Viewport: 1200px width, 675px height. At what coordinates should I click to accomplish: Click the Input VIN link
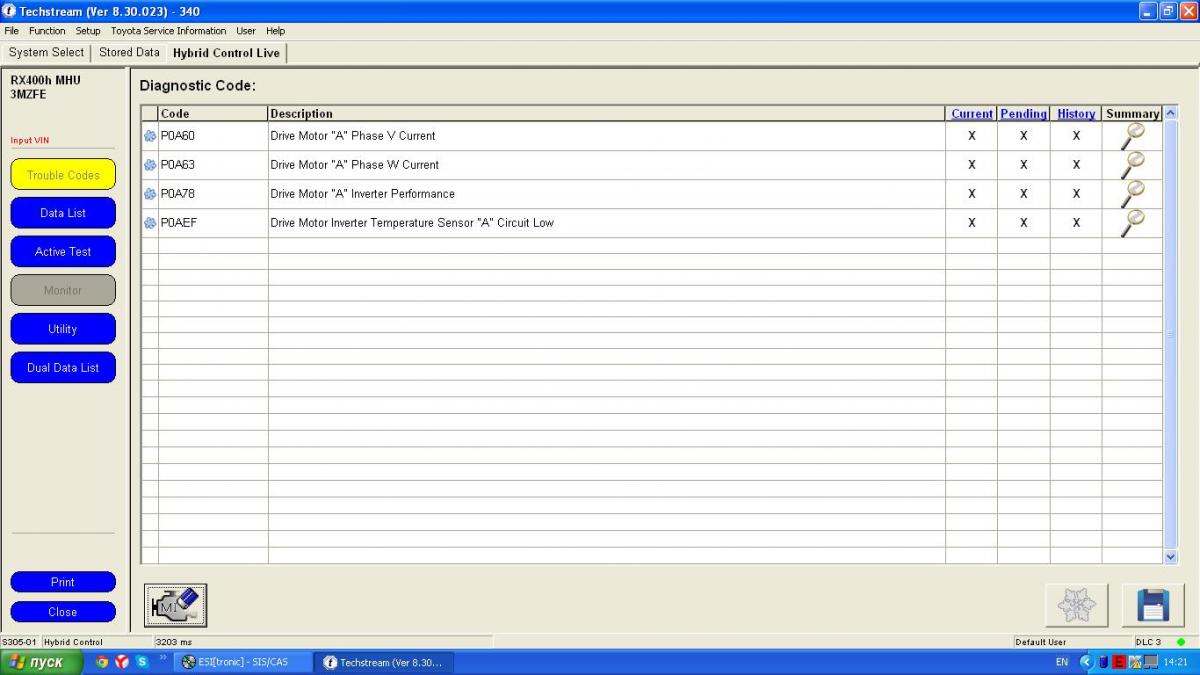point(30,141)
